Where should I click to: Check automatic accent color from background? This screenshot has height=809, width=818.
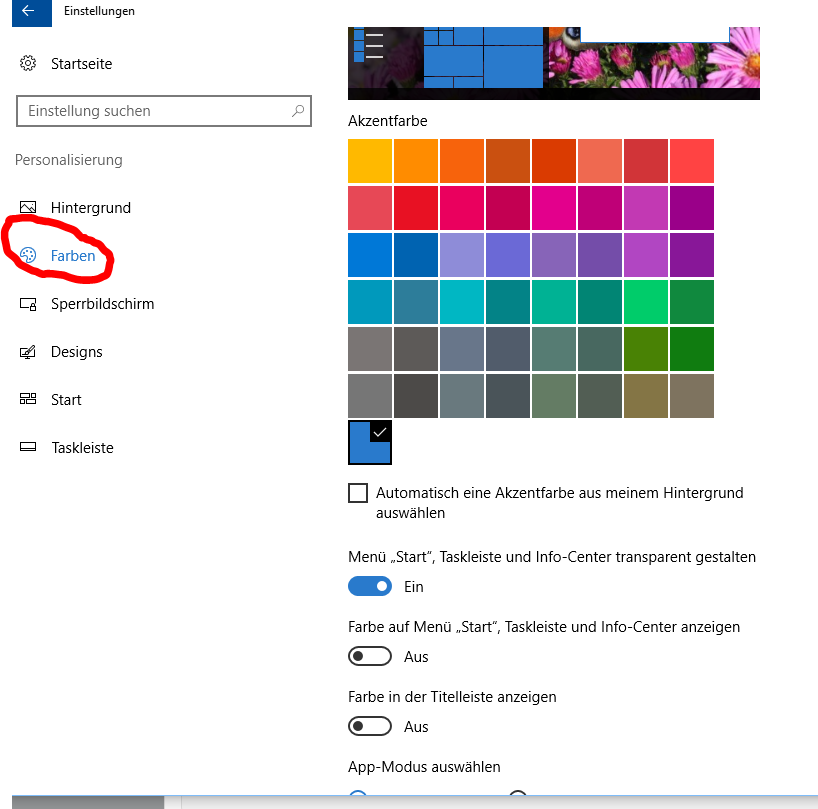coord(358,492)
